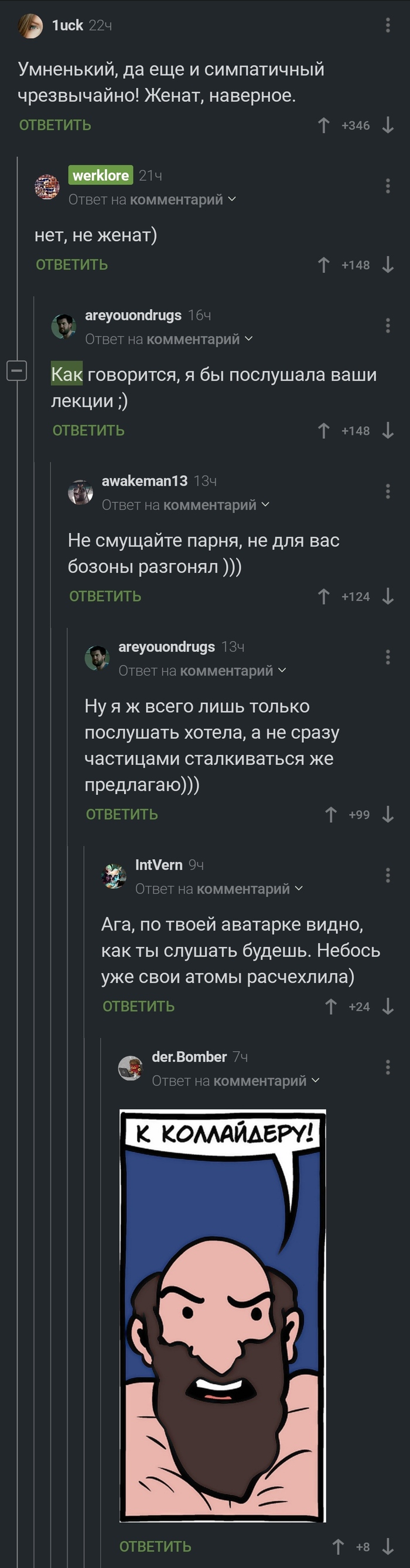Upvote IntVern's comment about atoms
Image resolution: width=410 pixels, height=1568 pixels.
tap(331, 1006)
